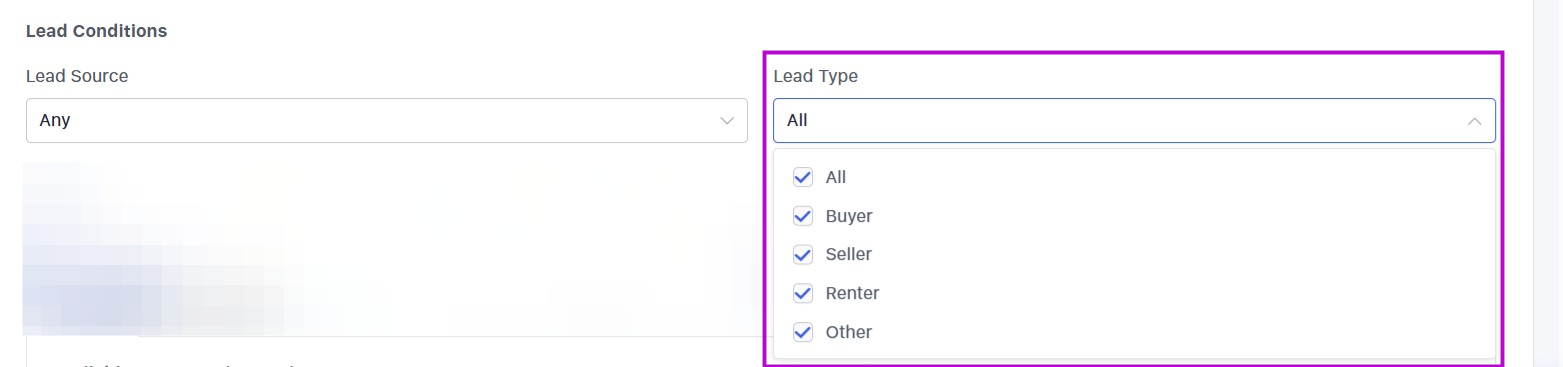
Task: Click the vertical scrollbar on the right edge
Action: (1547, 183)
